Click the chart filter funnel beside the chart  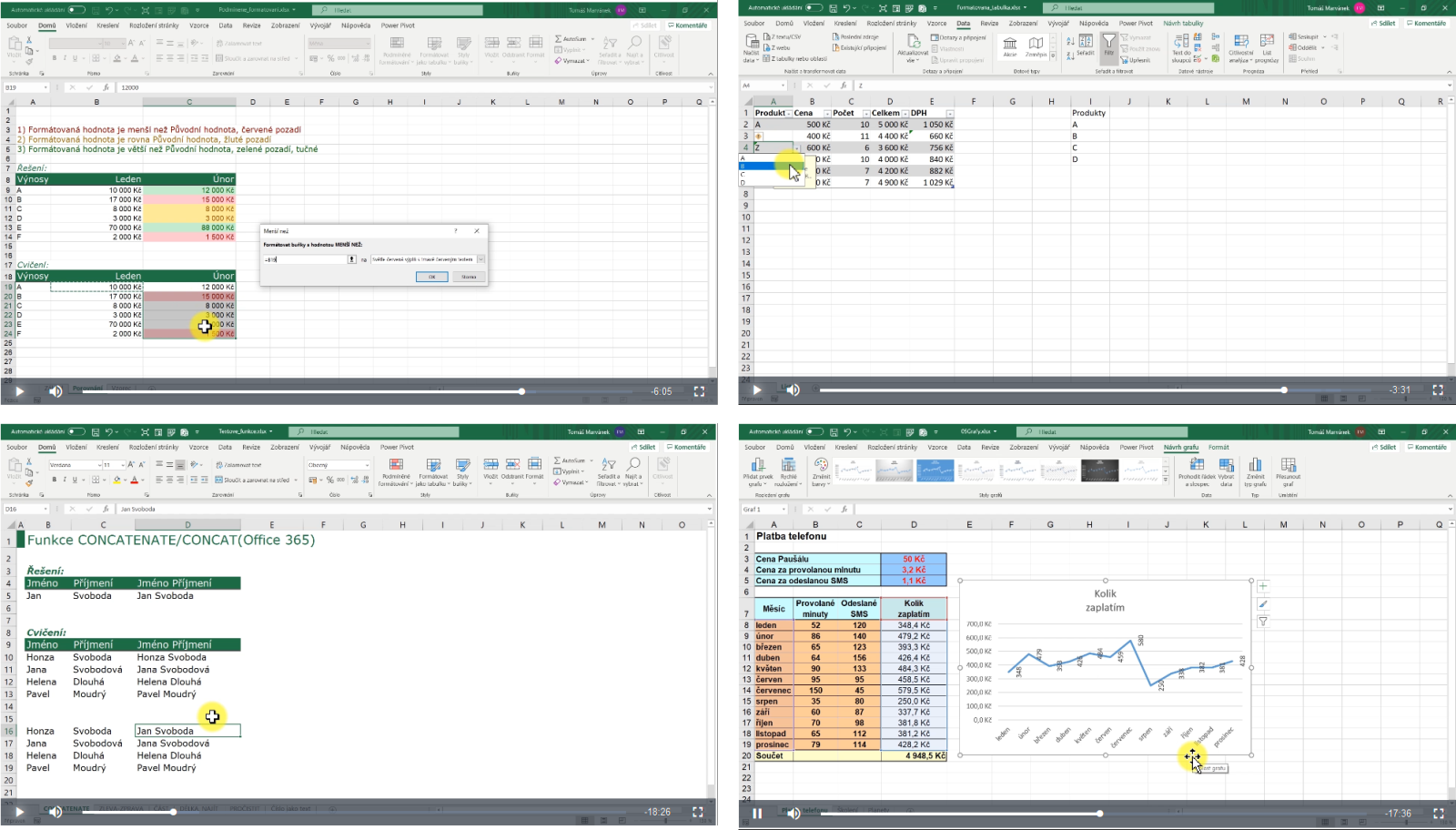(1263, 622)
